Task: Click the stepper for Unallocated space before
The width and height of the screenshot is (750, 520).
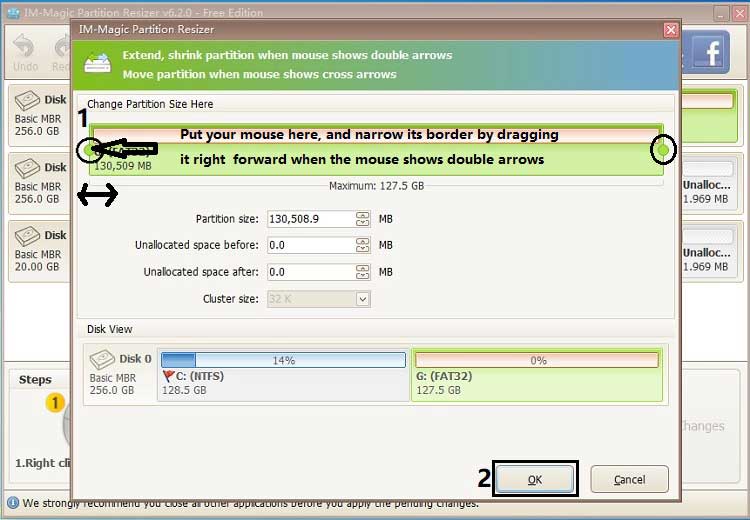Action: (x=362, y=245)
